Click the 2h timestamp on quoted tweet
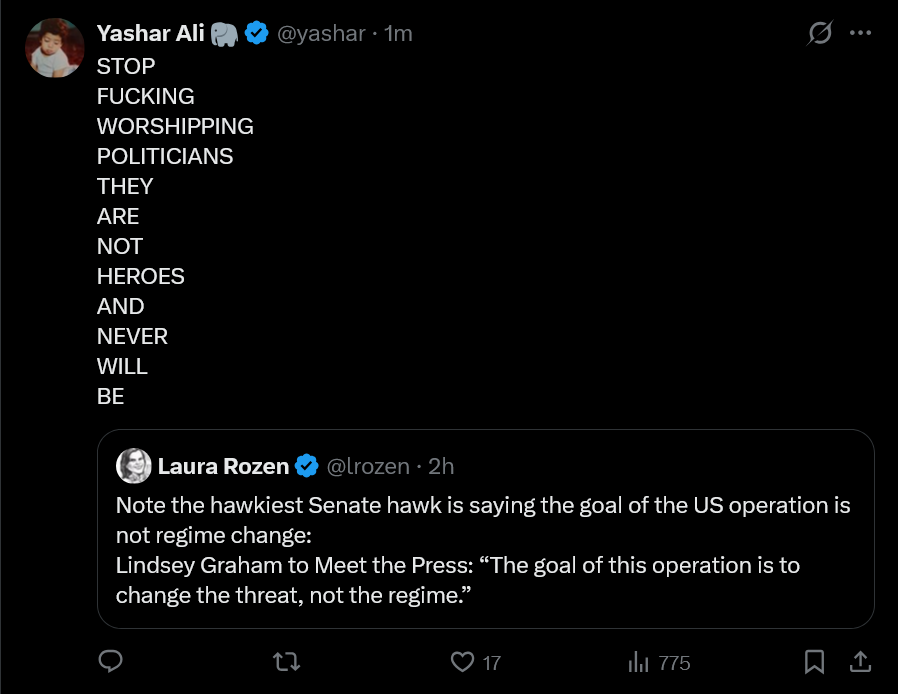 (x=441, y=467)
